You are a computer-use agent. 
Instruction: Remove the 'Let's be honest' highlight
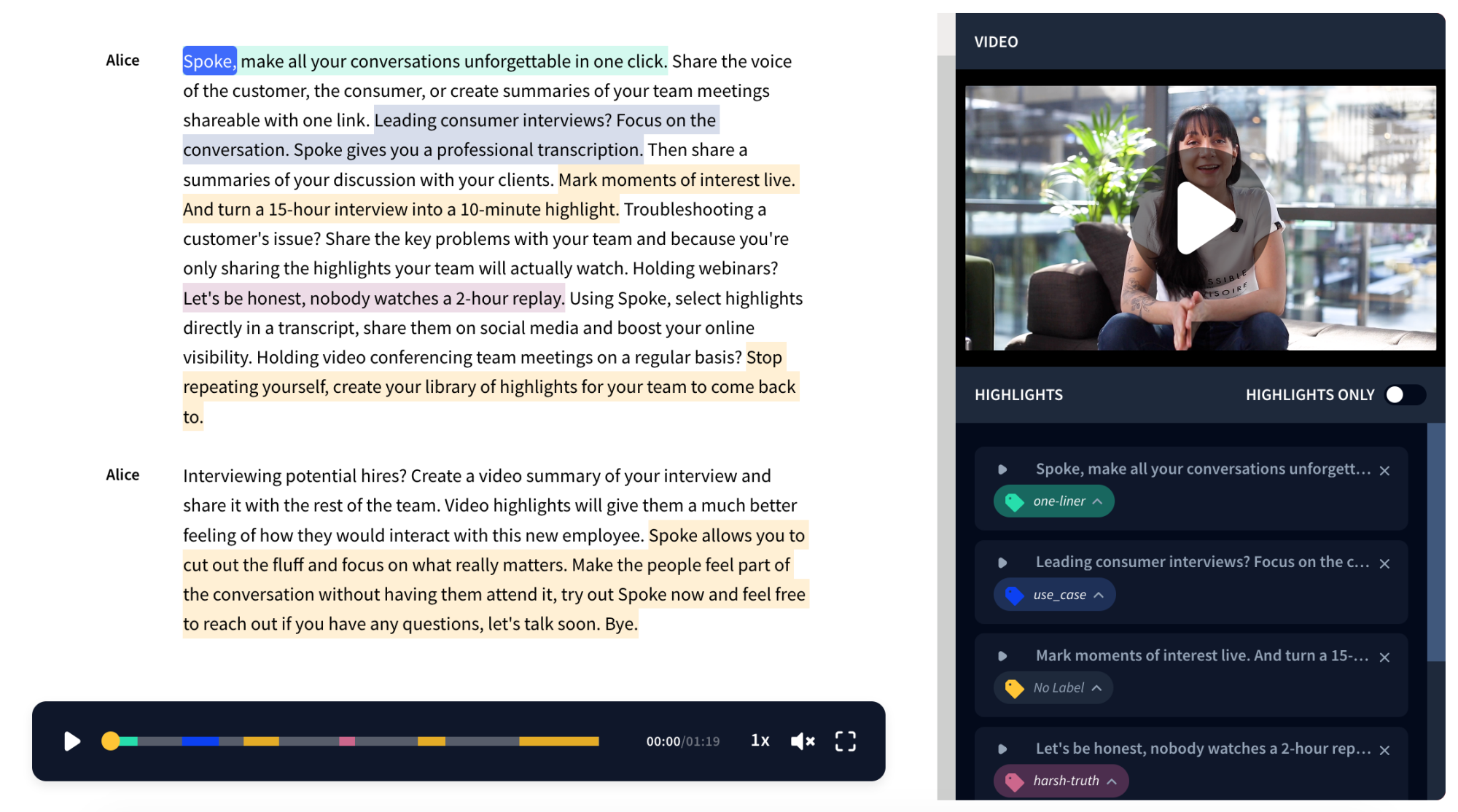tap(1384, 750)
